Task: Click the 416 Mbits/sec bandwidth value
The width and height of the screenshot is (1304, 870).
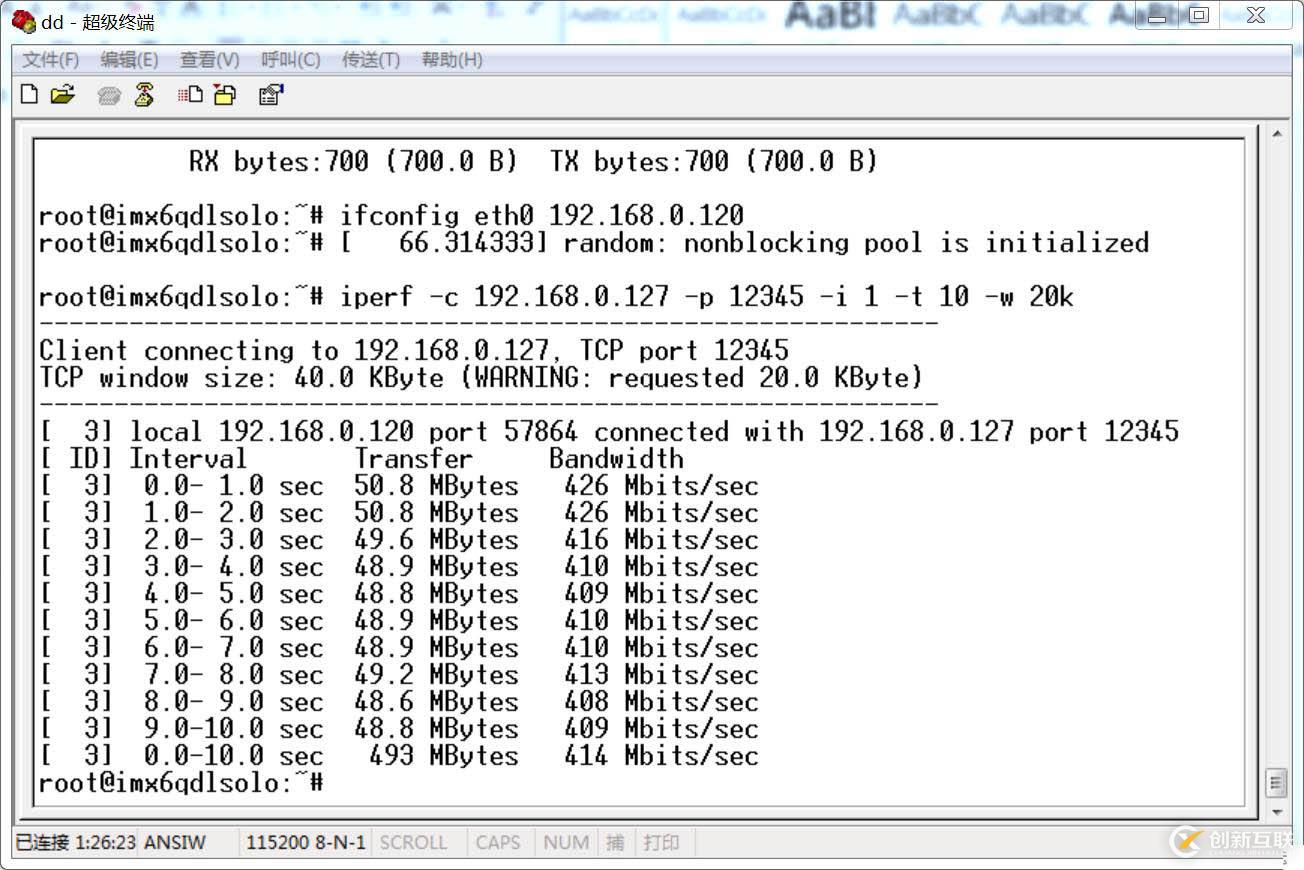Action: tap(661, 540)
